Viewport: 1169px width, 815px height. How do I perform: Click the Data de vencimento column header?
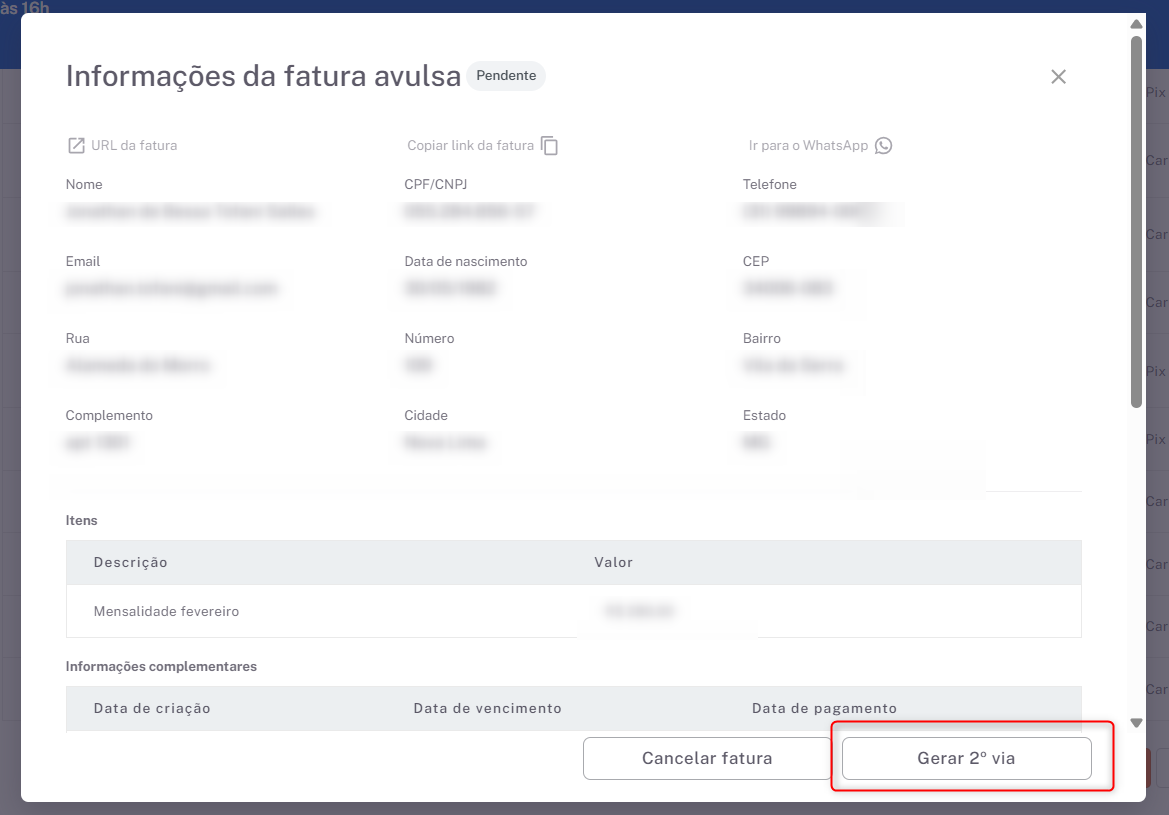(x=487, y=709)
